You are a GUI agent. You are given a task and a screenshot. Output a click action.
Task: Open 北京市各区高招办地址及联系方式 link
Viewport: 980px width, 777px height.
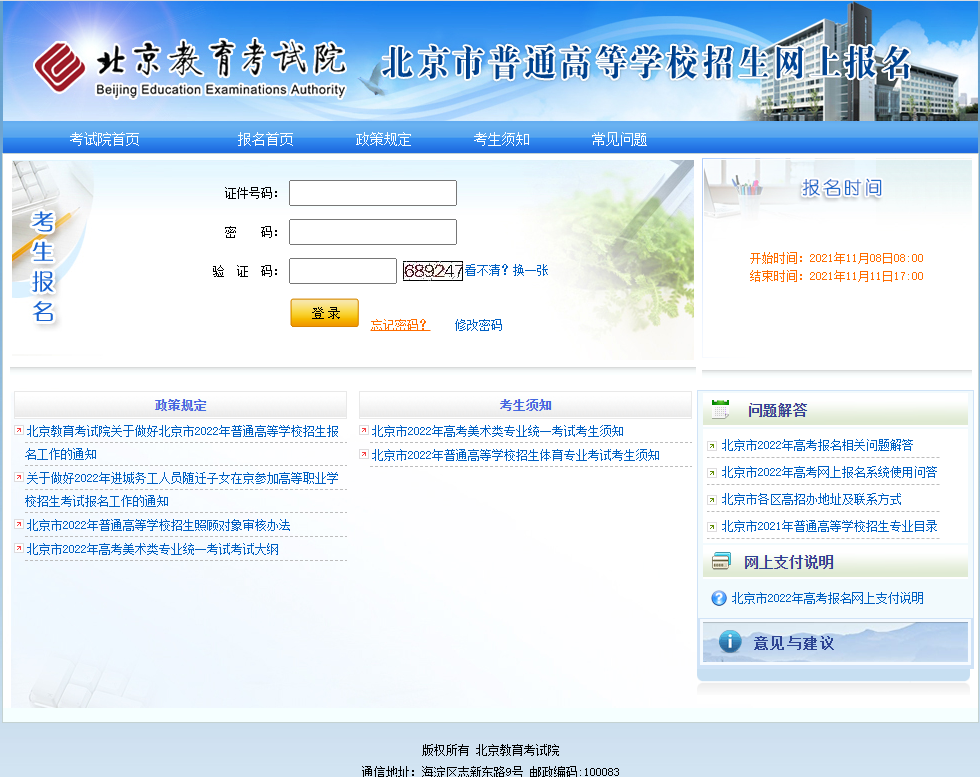811,499
